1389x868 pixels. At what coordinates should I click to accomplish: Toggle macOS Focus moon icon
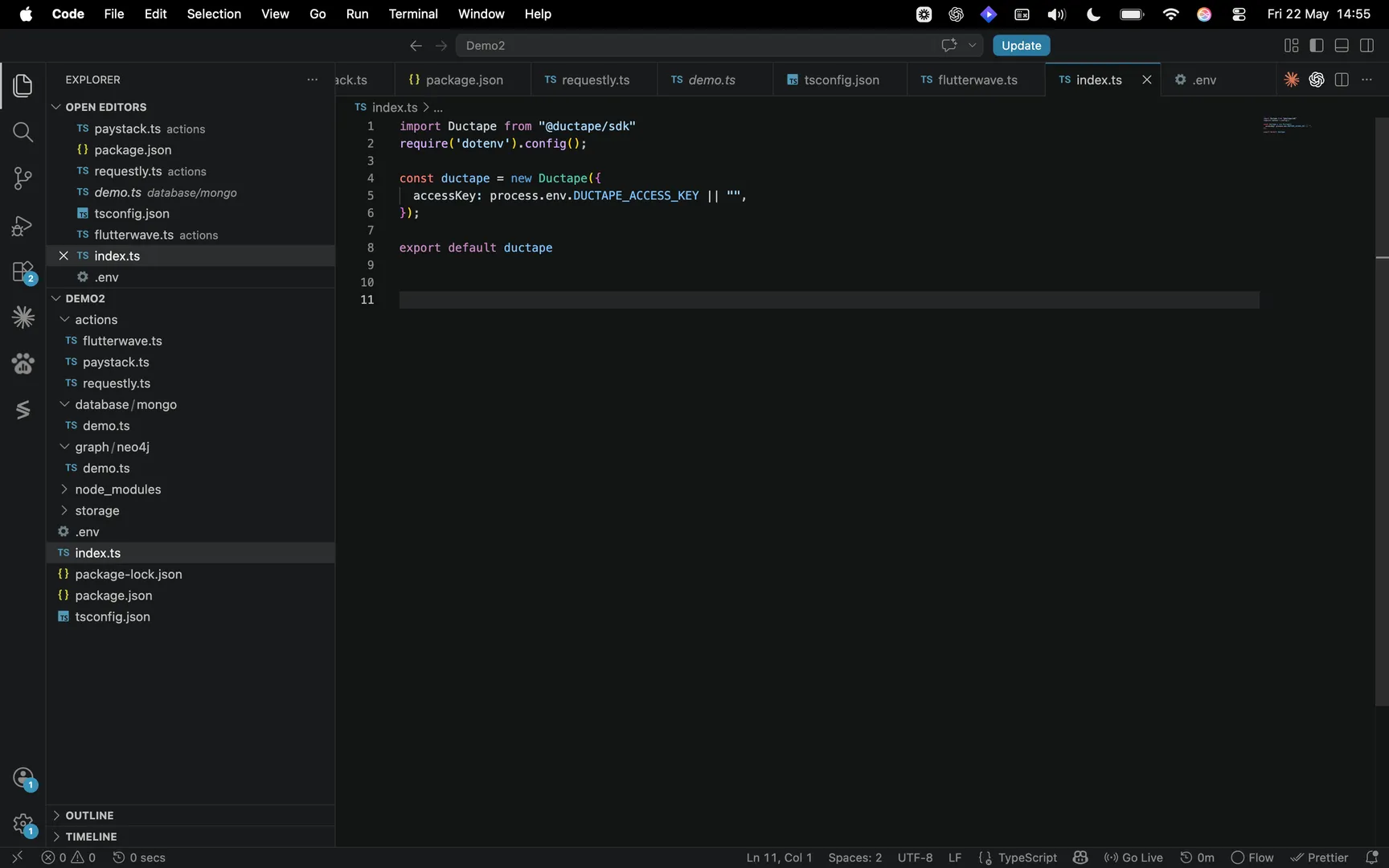click(1093, 14)
